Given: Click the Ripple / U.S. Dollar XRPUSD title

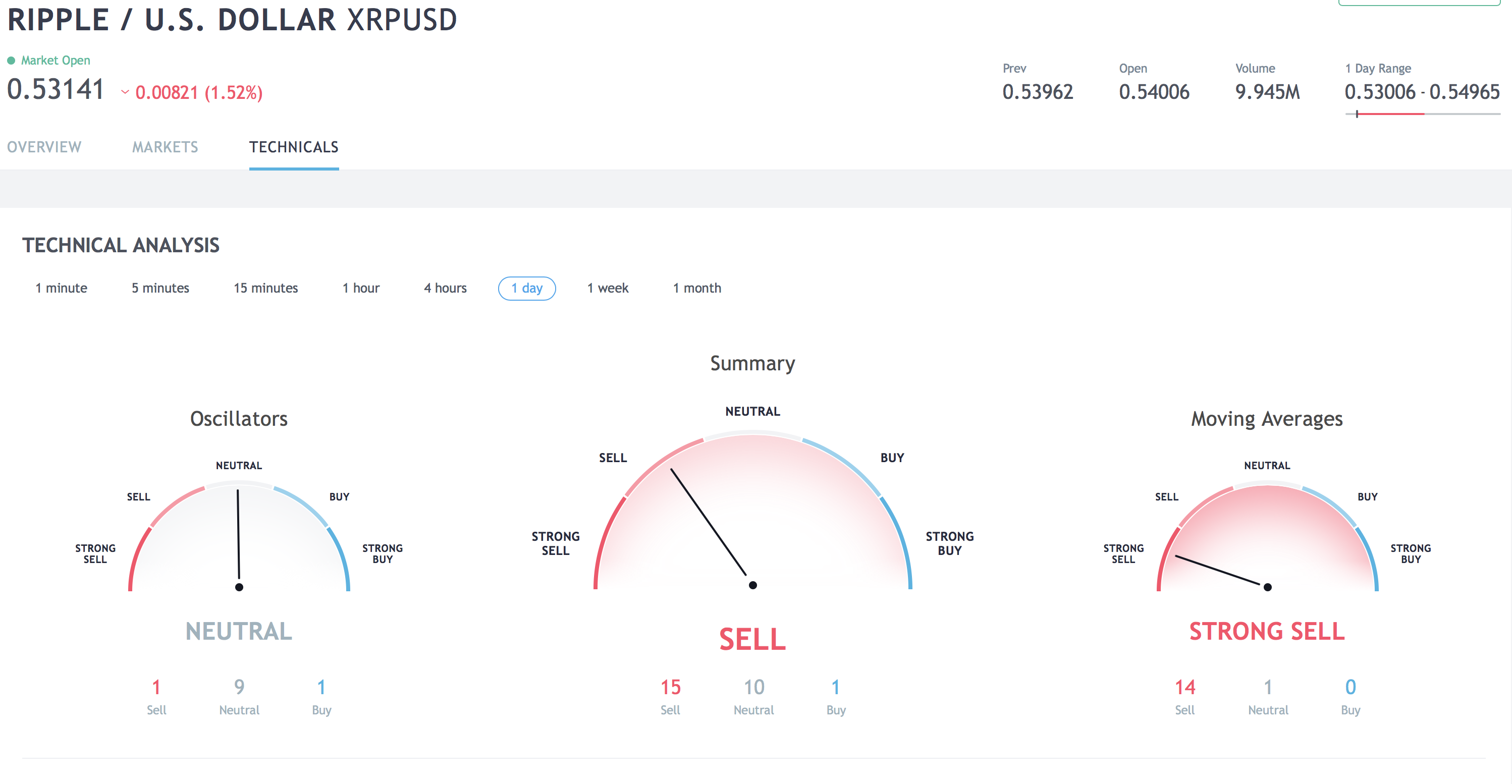Looking at the screenshot, I should pos(232,20).
